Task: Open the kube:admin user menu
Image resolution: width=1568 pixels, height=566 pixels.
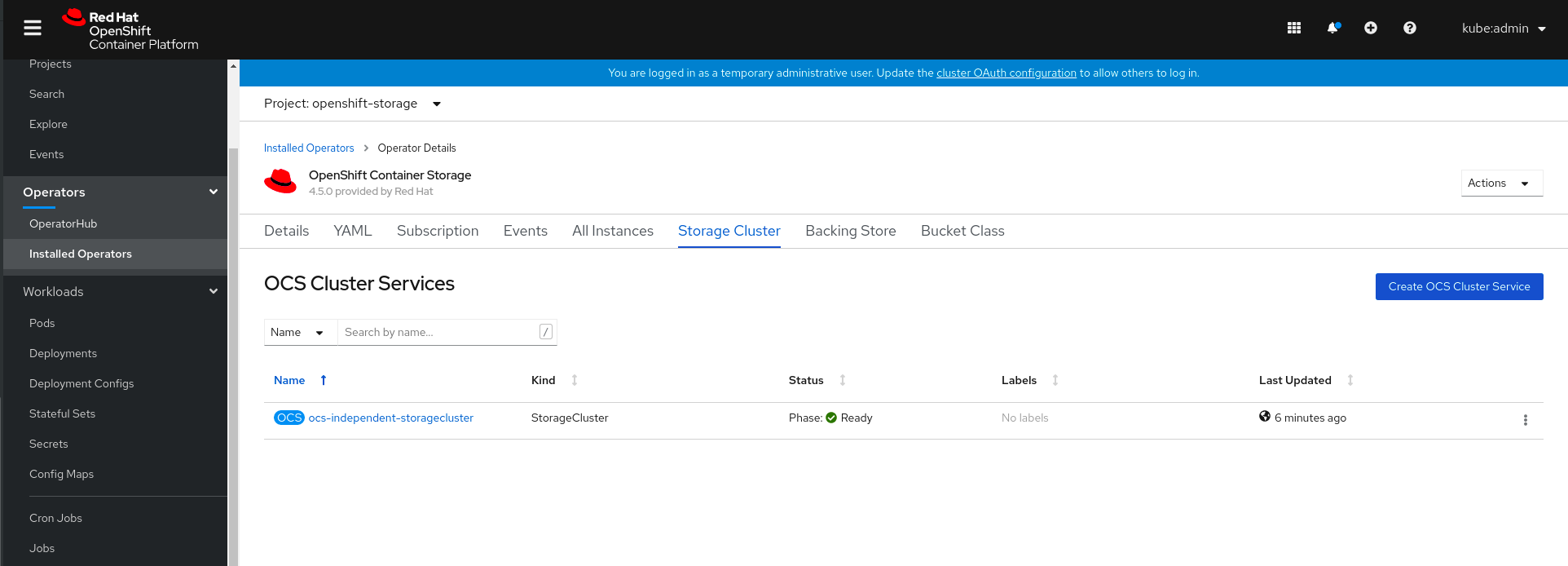Action: (x=1503, y=29)
